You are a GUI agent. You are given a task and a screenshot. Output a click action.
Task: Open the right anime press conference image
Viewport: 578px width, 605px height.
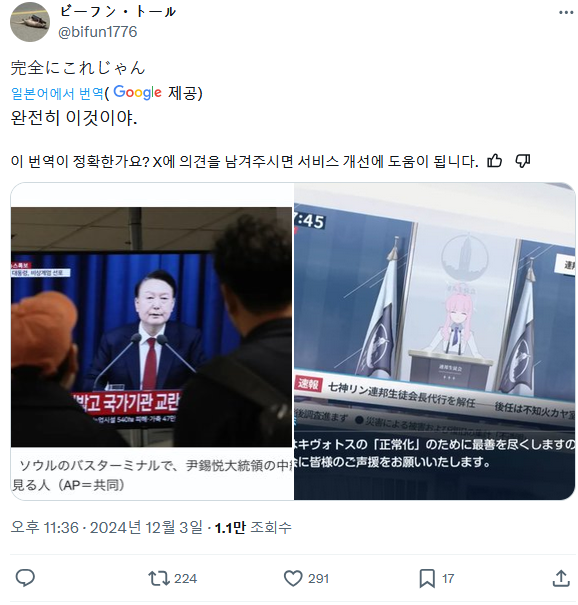click(x=435, y=341)
